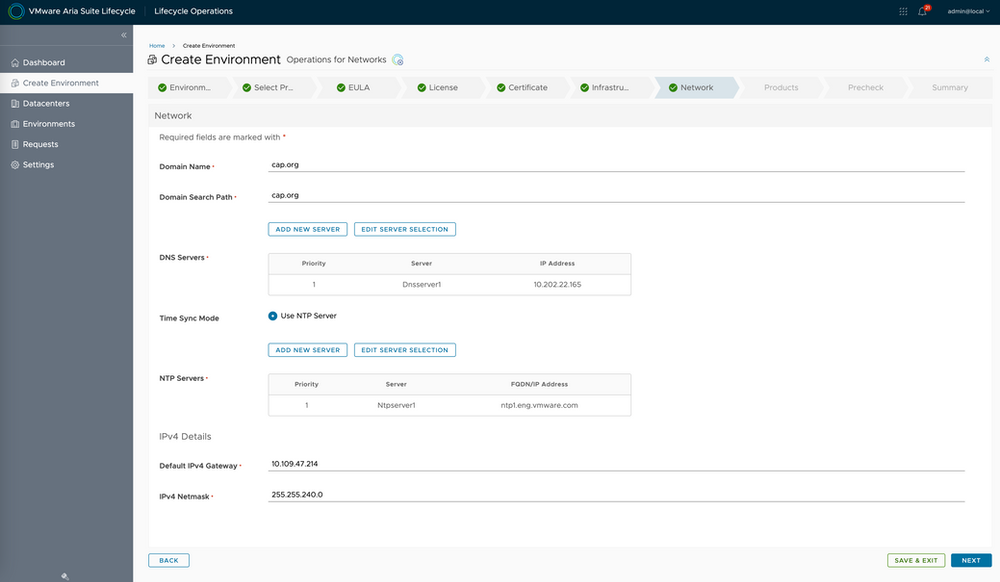Click the License step green checkmark icon

[422, 87]
